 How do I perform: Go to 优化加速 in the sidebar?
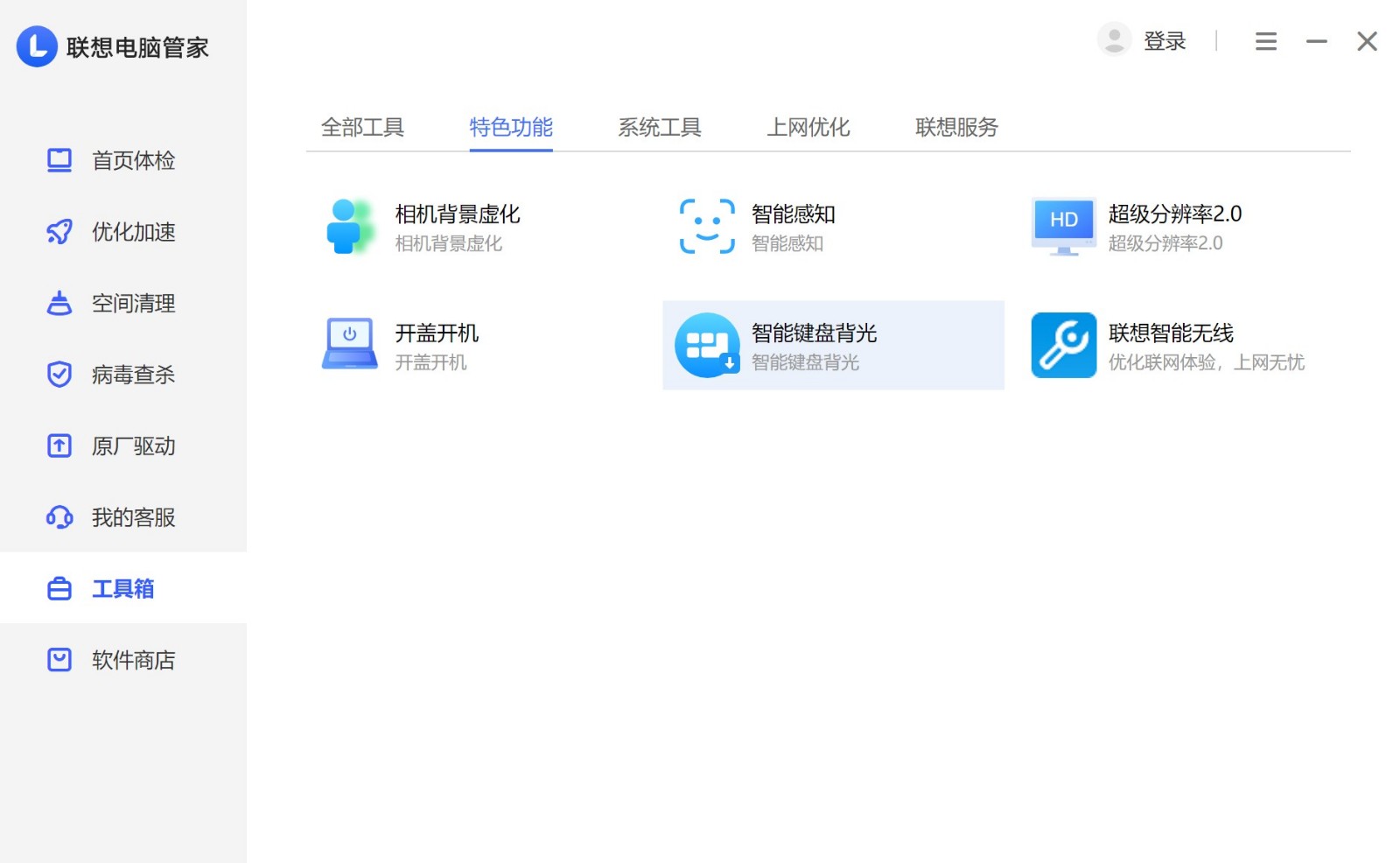(123, 232)
